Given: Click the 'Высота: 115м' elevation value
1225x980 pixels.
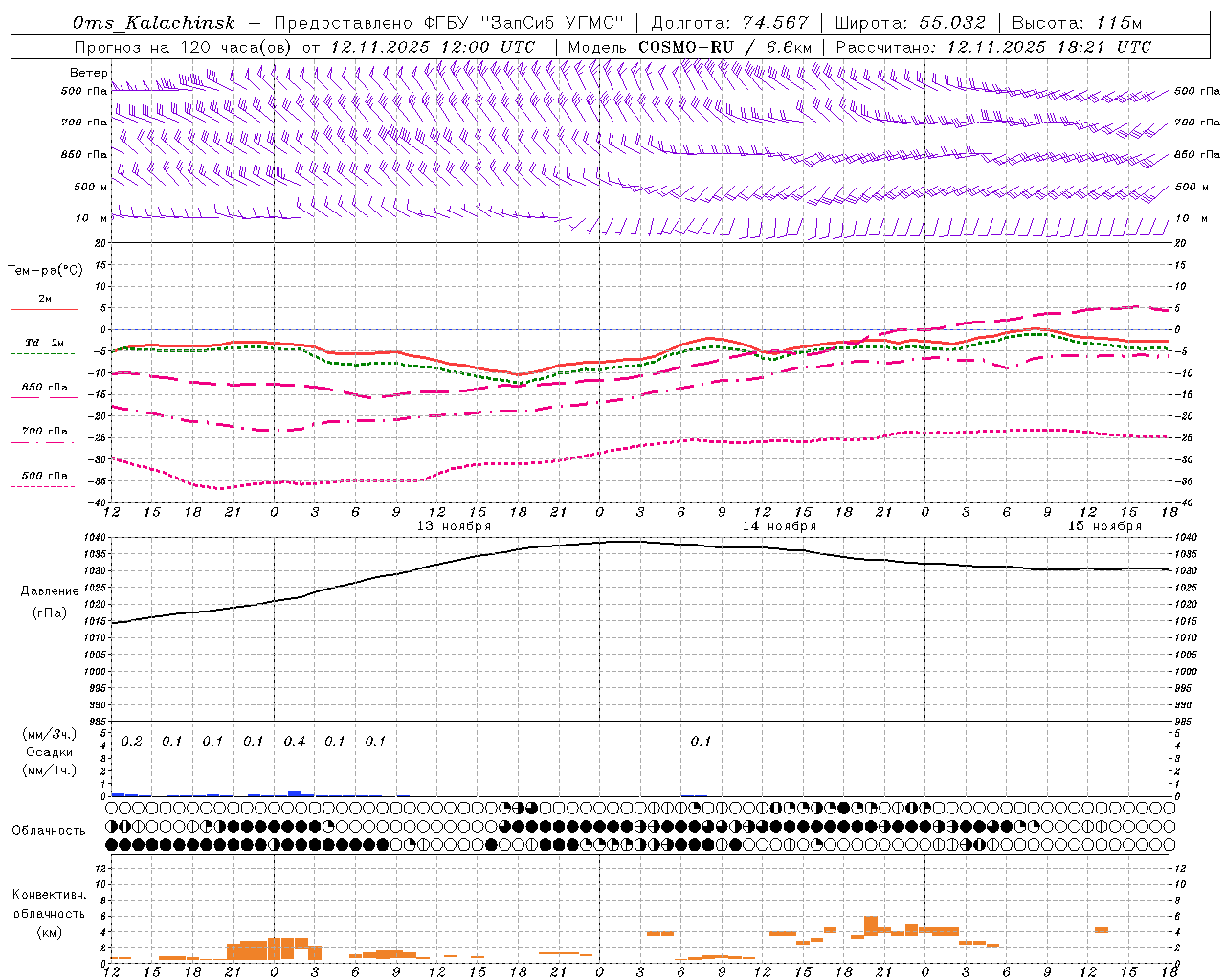Looking at the screenshot, I should click(x=1077, y=23).
